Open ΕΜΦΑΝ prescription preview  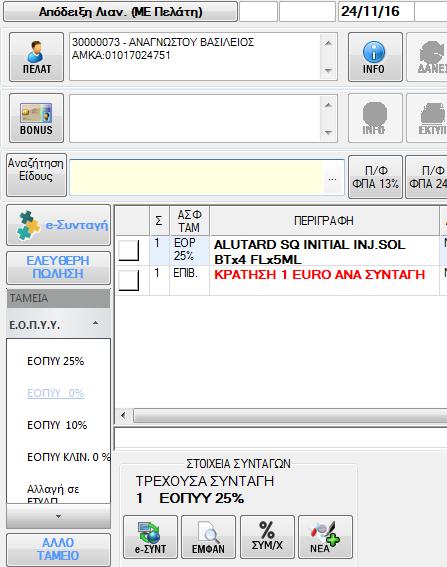point(208,537)
